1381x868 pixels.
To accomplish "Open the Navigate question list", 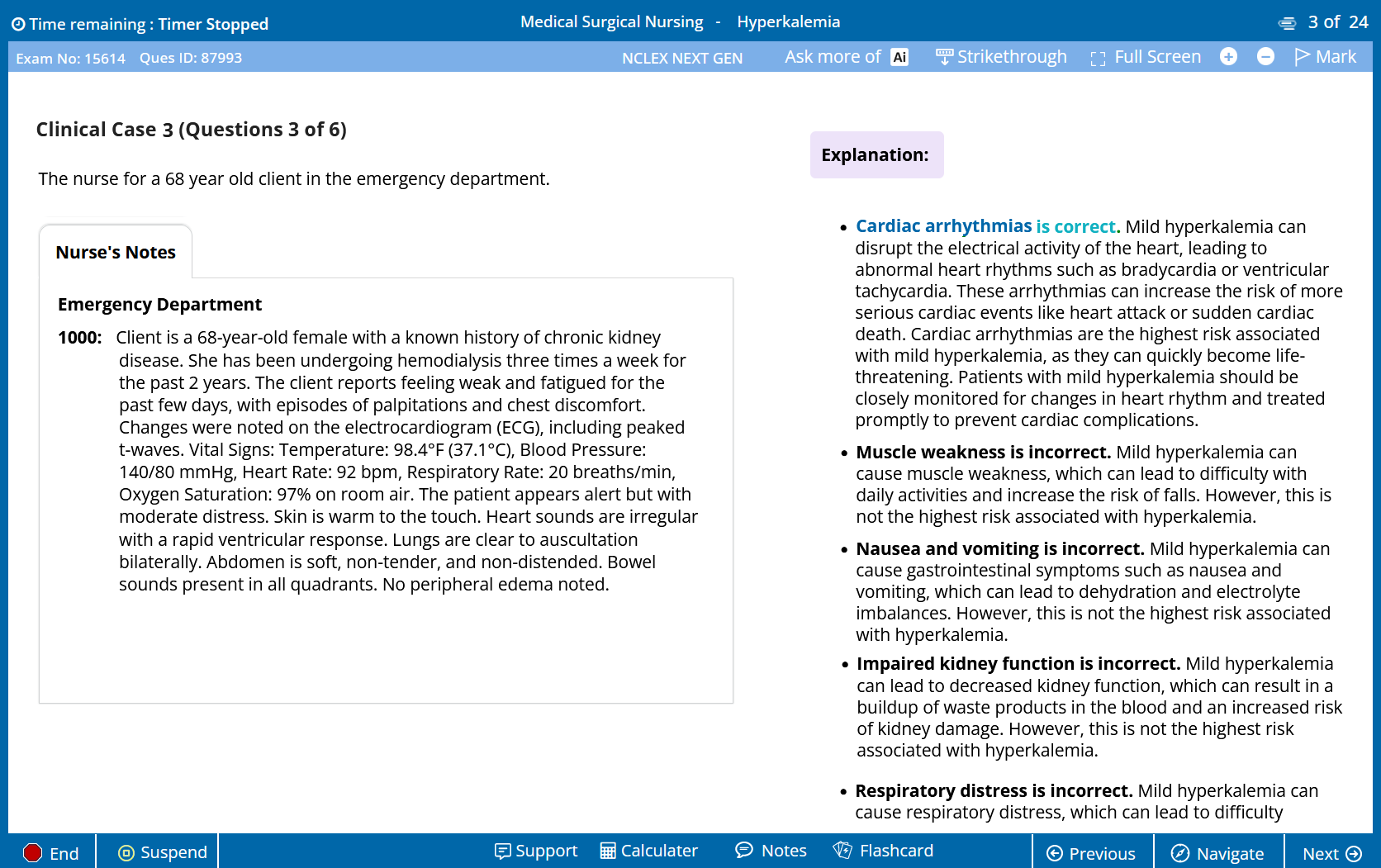I will click(1218, 853).
